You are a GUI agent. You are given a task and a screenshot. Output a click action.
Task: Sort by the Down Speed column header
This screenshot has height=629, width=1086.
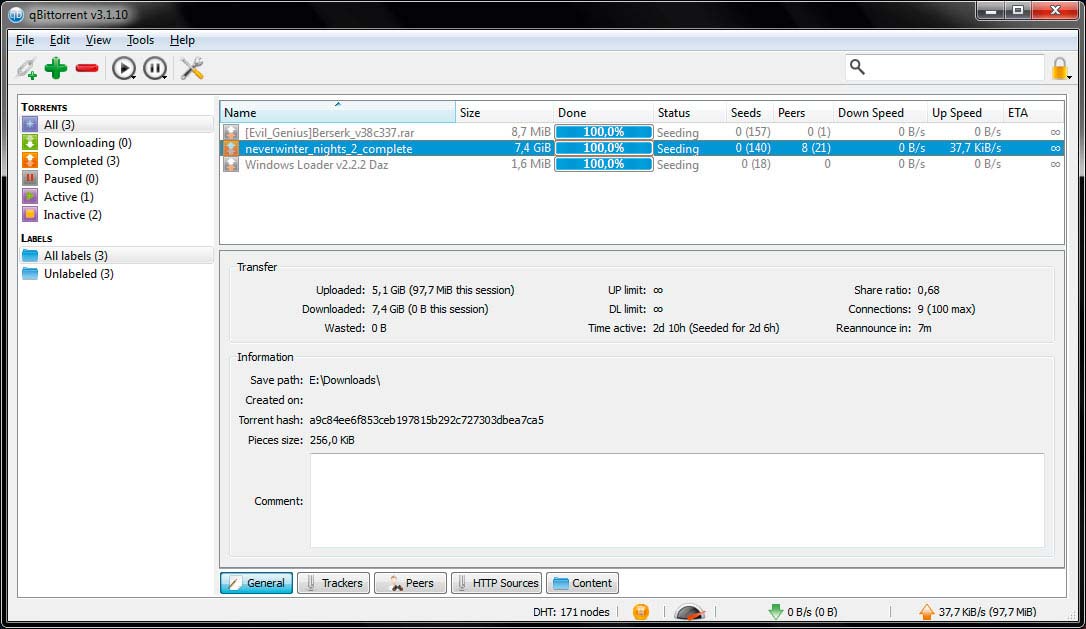click(880, 112)
